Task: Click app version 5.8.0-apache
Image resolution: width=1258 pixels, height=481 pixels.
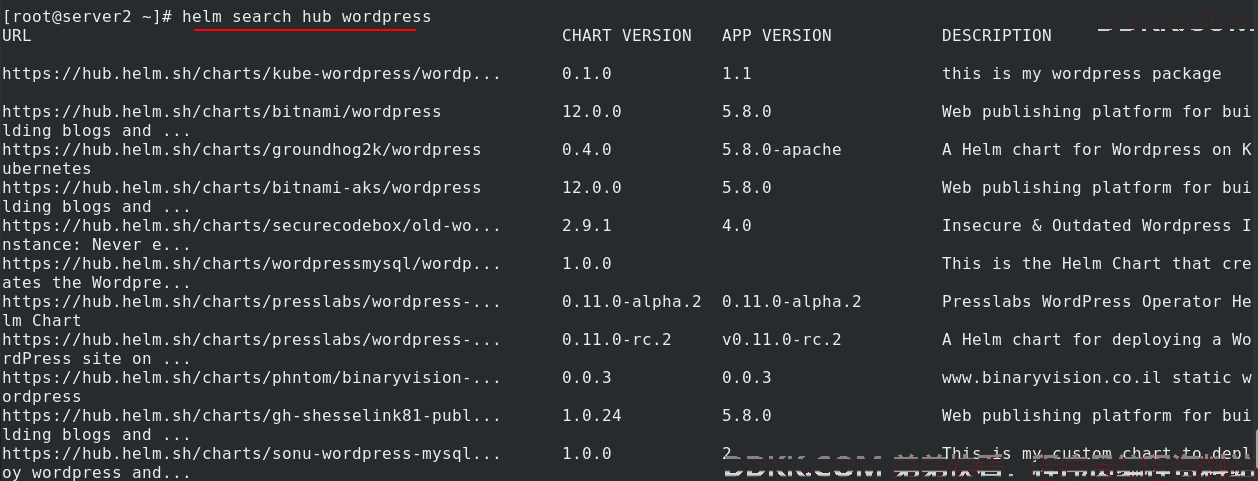Action: tap(782, 149)
